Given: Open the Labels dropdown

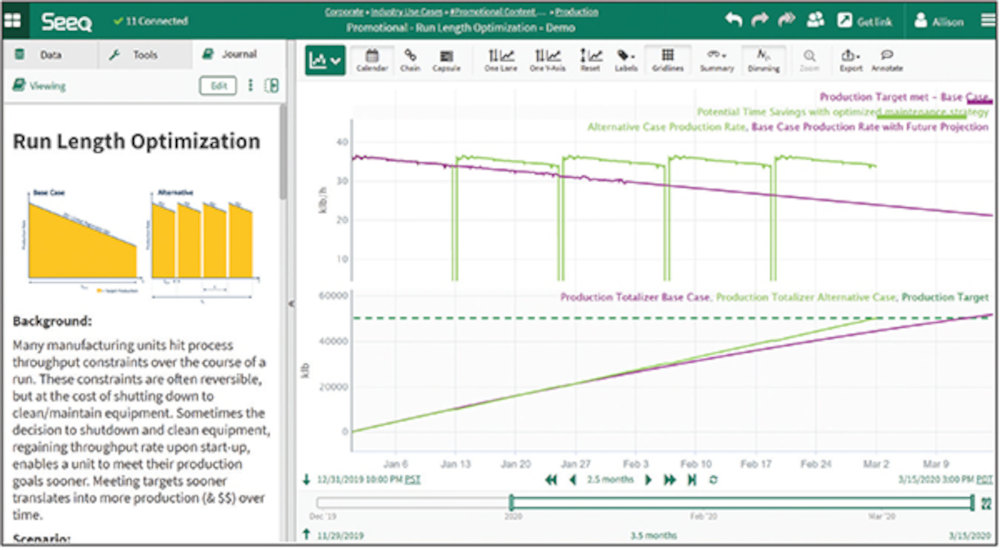Looking at the screenshot, I should click(x=626, y=60).
